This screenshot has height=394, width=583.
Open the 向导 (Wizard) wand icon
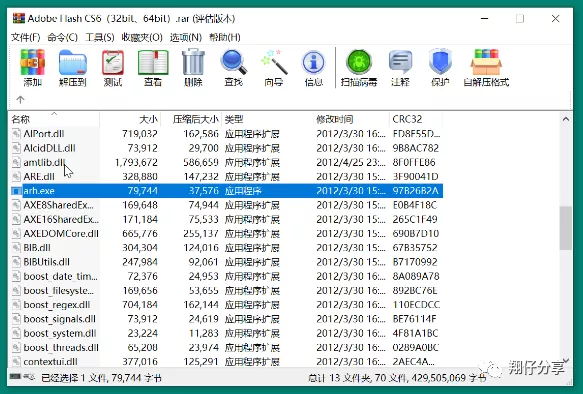click(x=274, y=62)
